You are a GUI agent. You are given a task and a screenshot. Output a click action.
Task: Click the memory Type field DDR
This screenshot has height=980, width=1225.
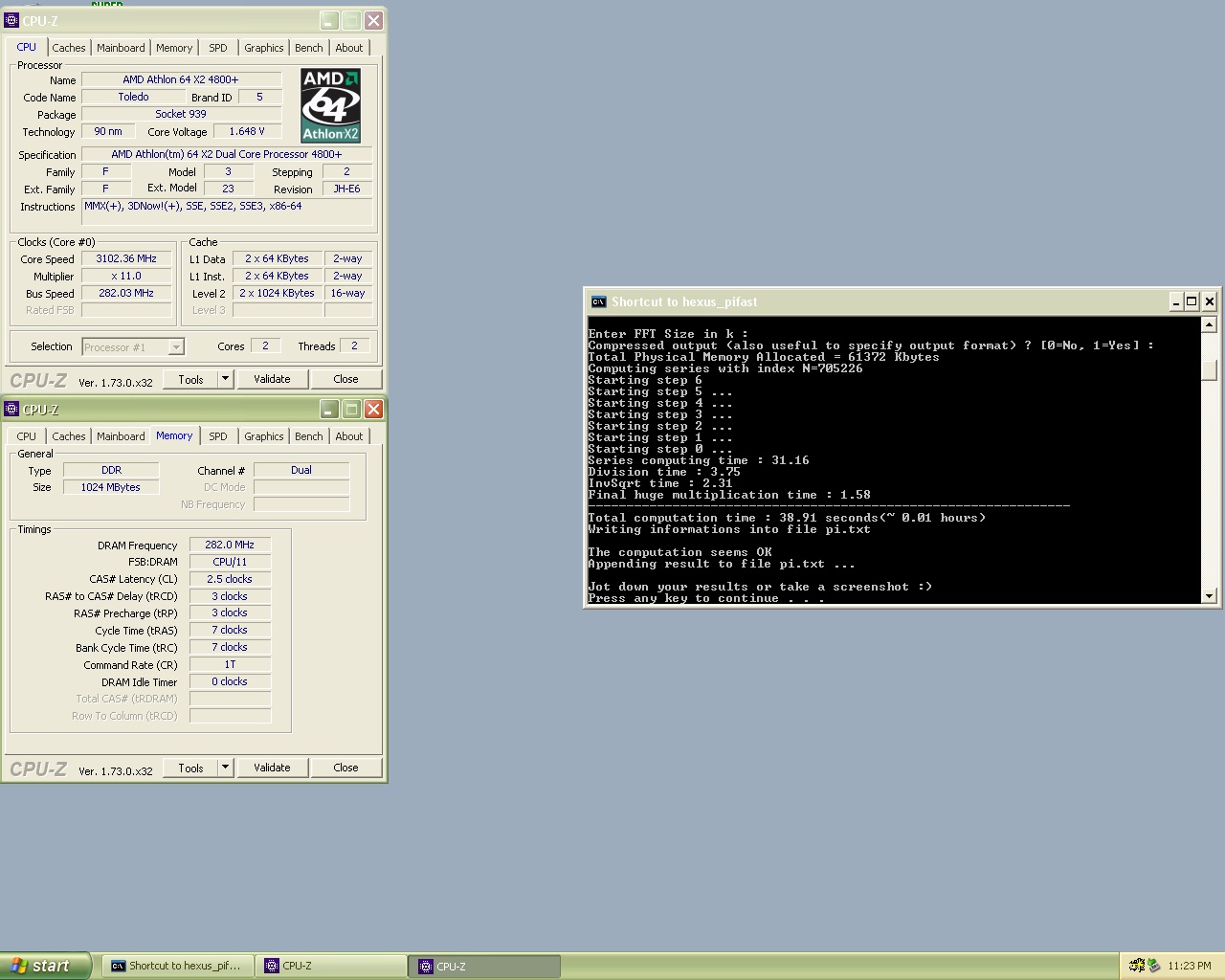pyautogui.click(x=111, y=470)
